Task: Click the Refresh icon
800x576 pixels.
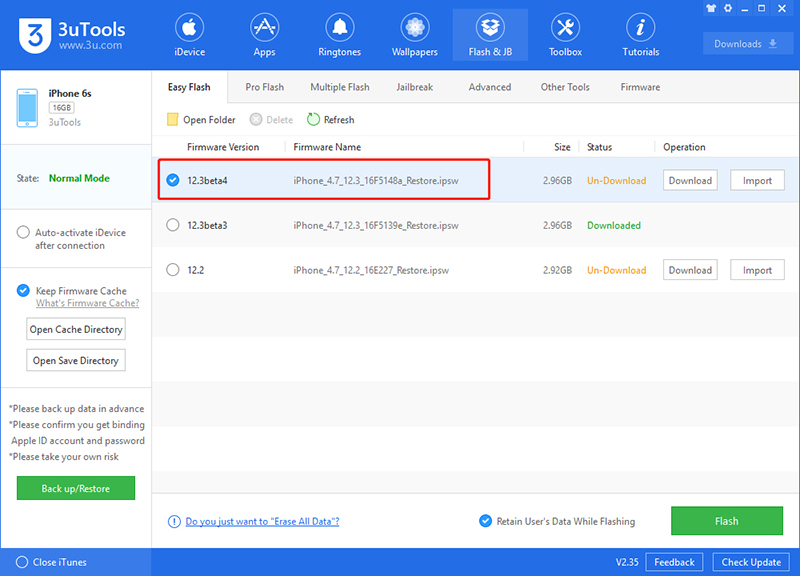Action: click(x=313, y=119)
